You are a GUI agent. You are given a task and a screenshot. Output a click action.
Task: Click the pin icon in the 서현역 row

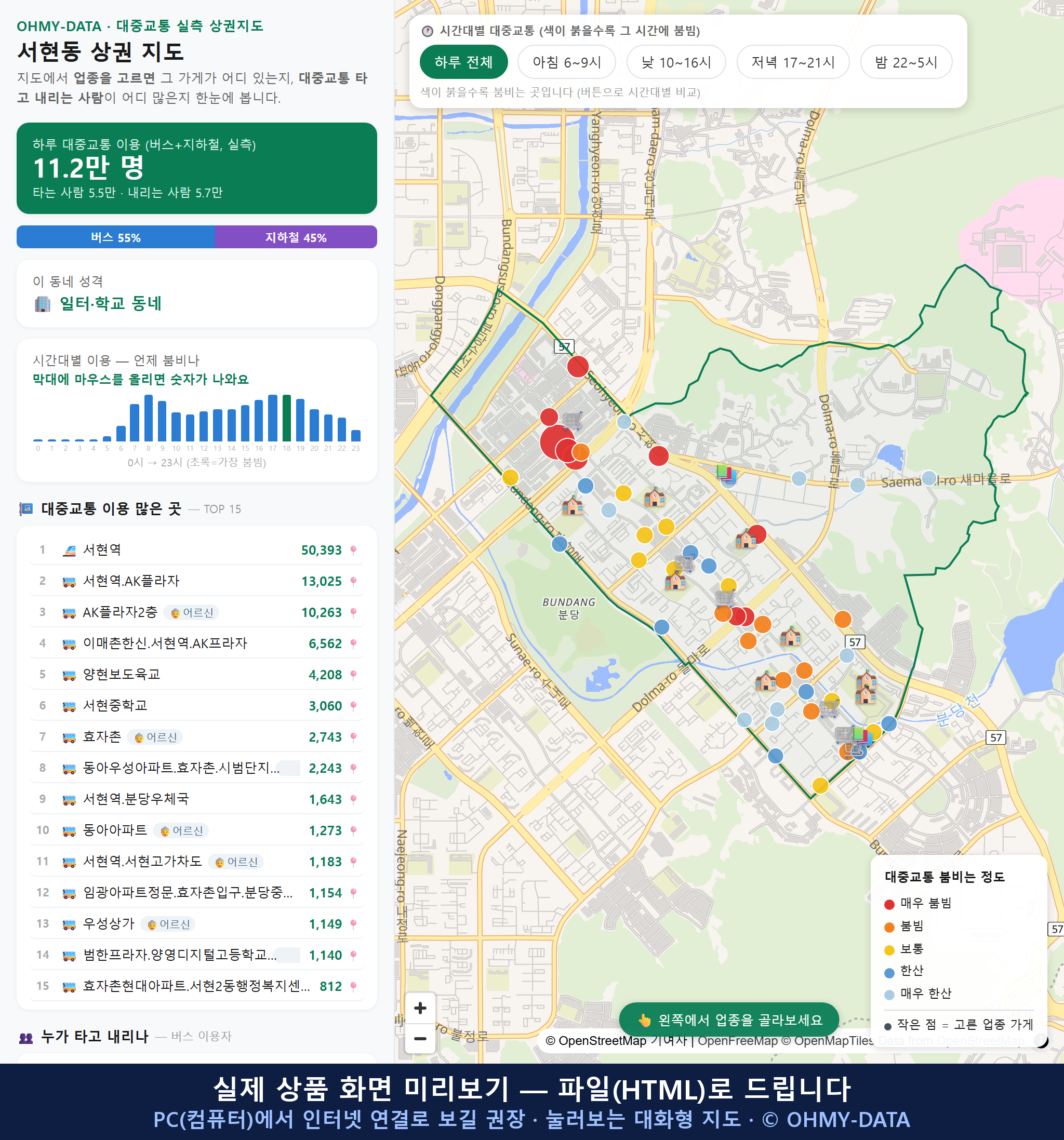click(x=353, y=551)
